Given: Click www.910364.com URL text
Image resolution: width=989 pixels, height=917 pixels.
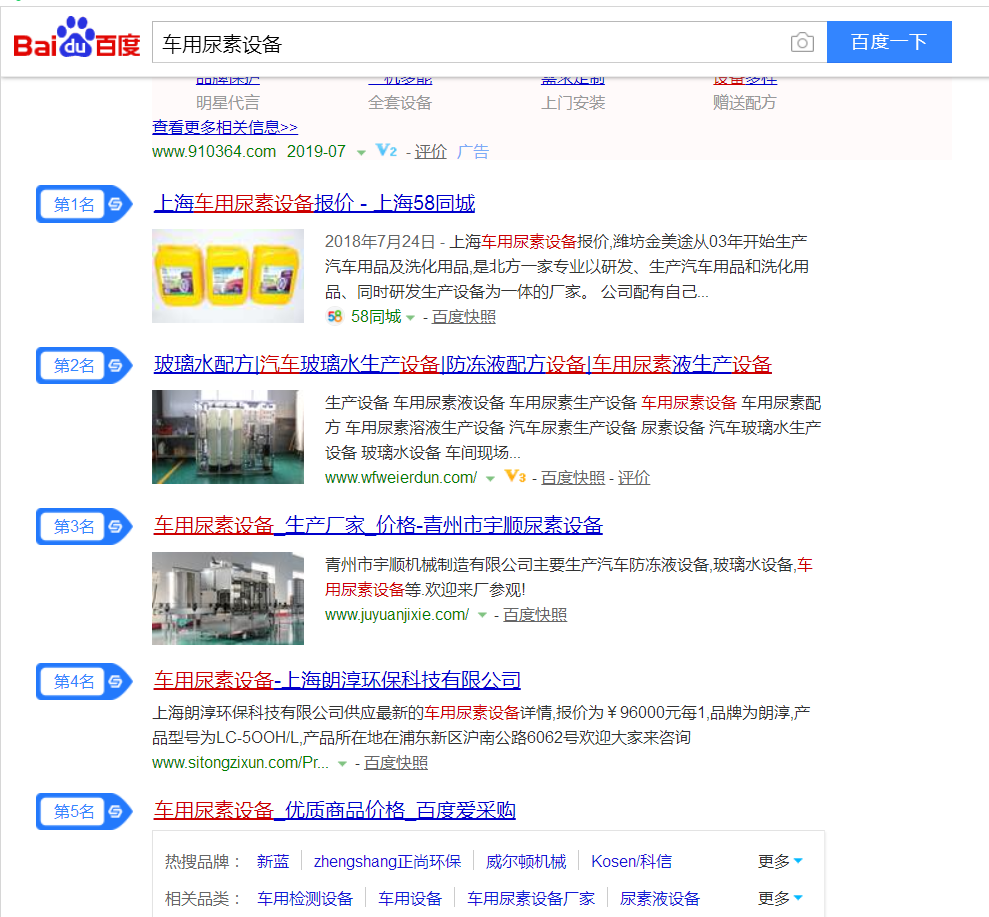Looking at the screenshot, I should (x=214, y=151).
